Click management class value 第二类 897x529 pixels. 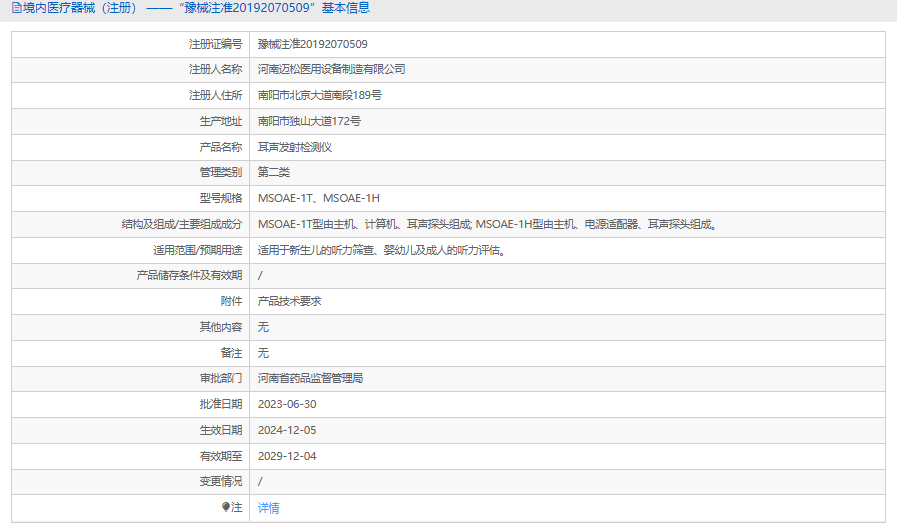coord(273,172)
